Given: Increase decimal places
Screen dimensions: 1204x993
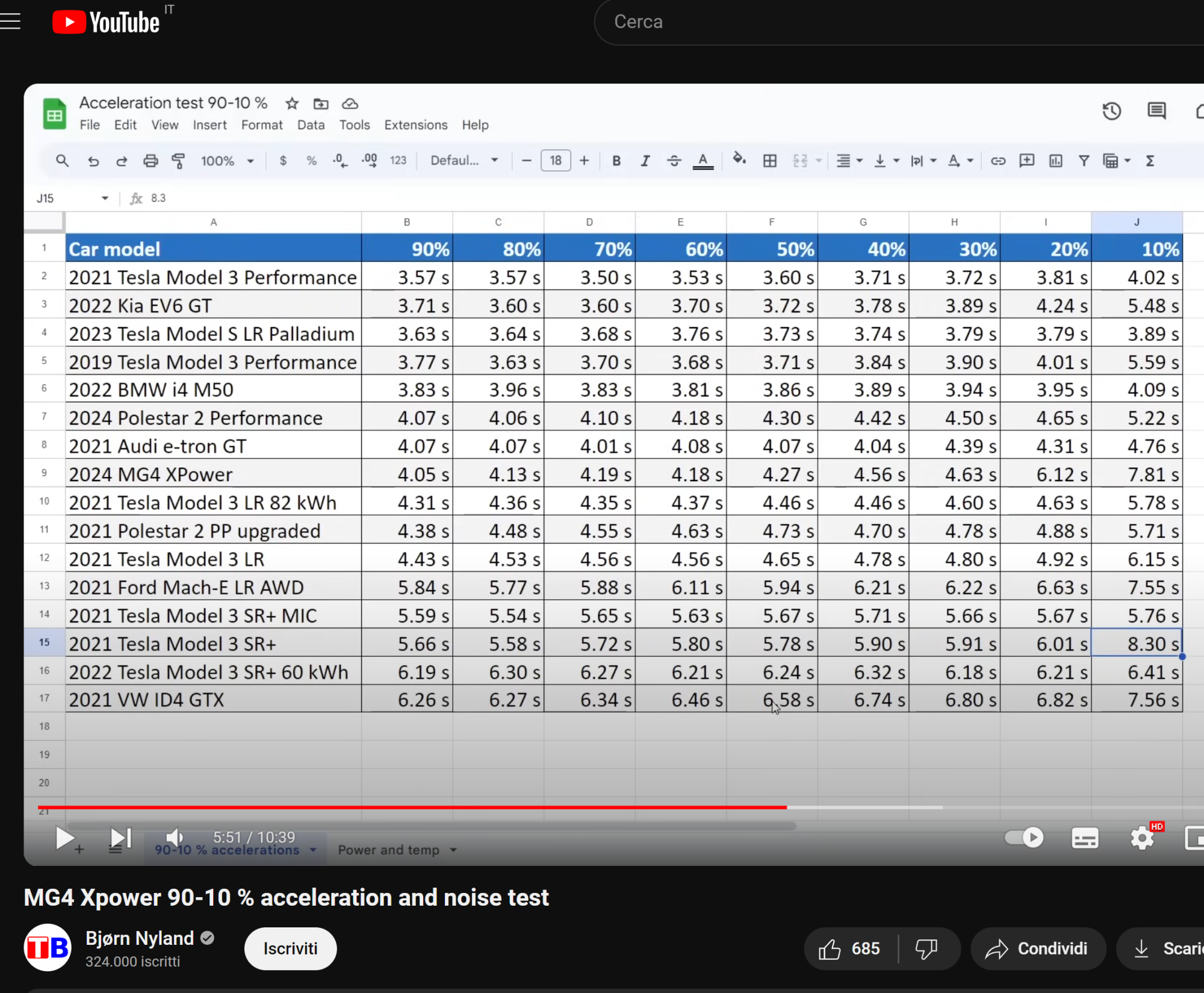Looking at the screenshot, I should point(369,161).
